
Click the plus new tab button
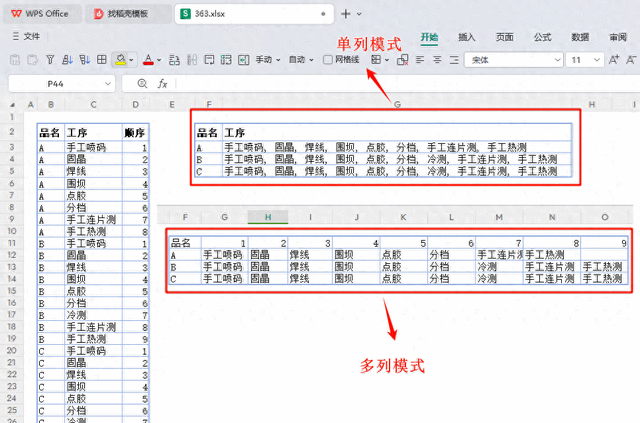[x=346, y=14]
